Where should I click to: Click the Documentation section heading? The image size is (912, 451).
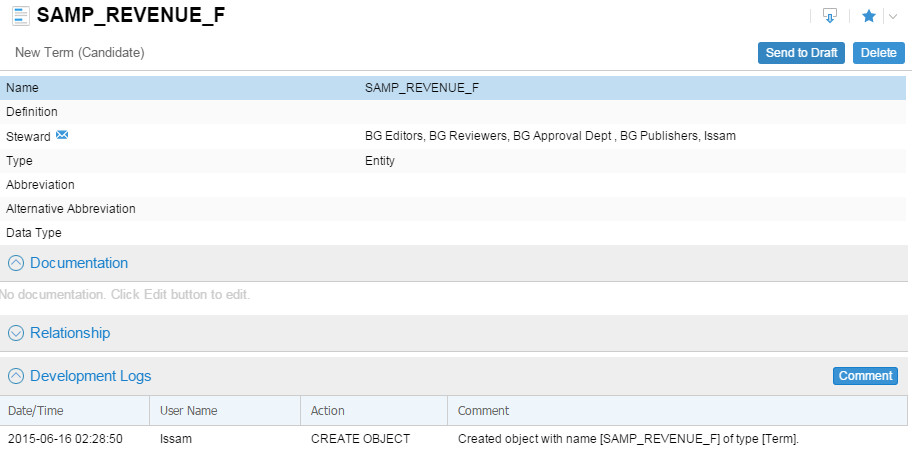(x=79, y=263)
